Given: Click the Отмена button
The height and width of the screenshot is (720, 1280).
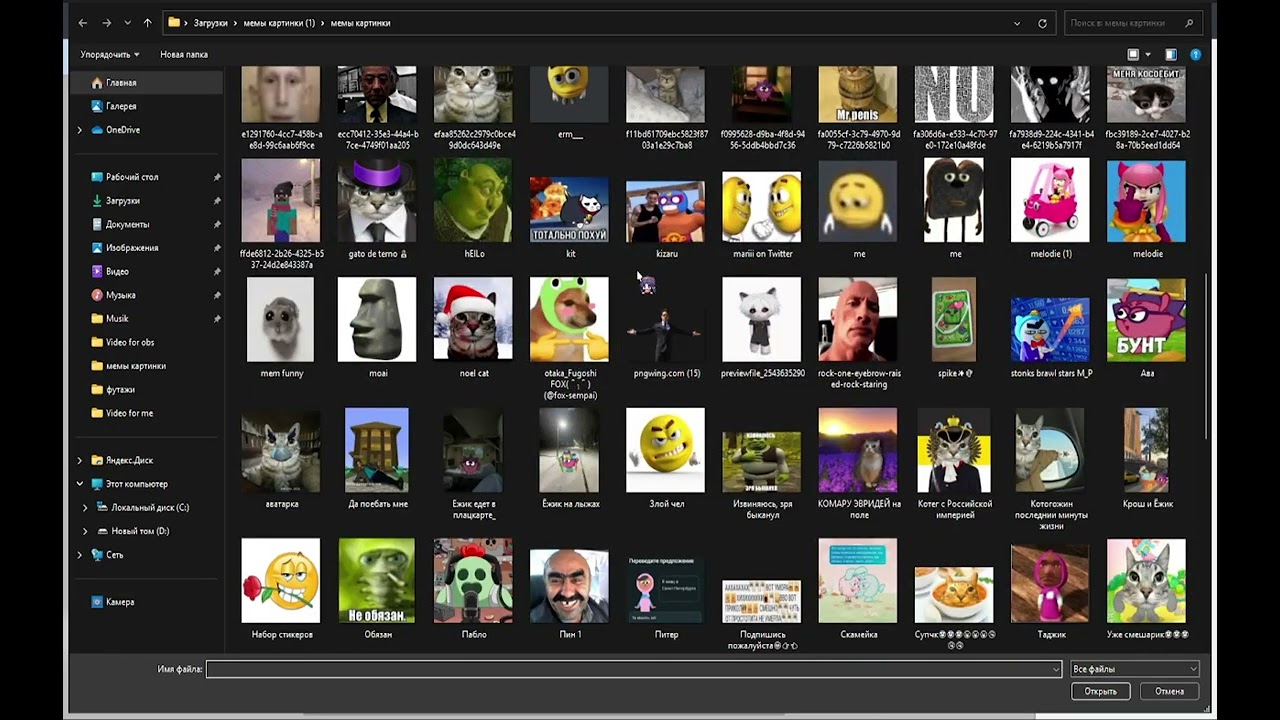Looking at the screenshot, I should pos(1169,691).
